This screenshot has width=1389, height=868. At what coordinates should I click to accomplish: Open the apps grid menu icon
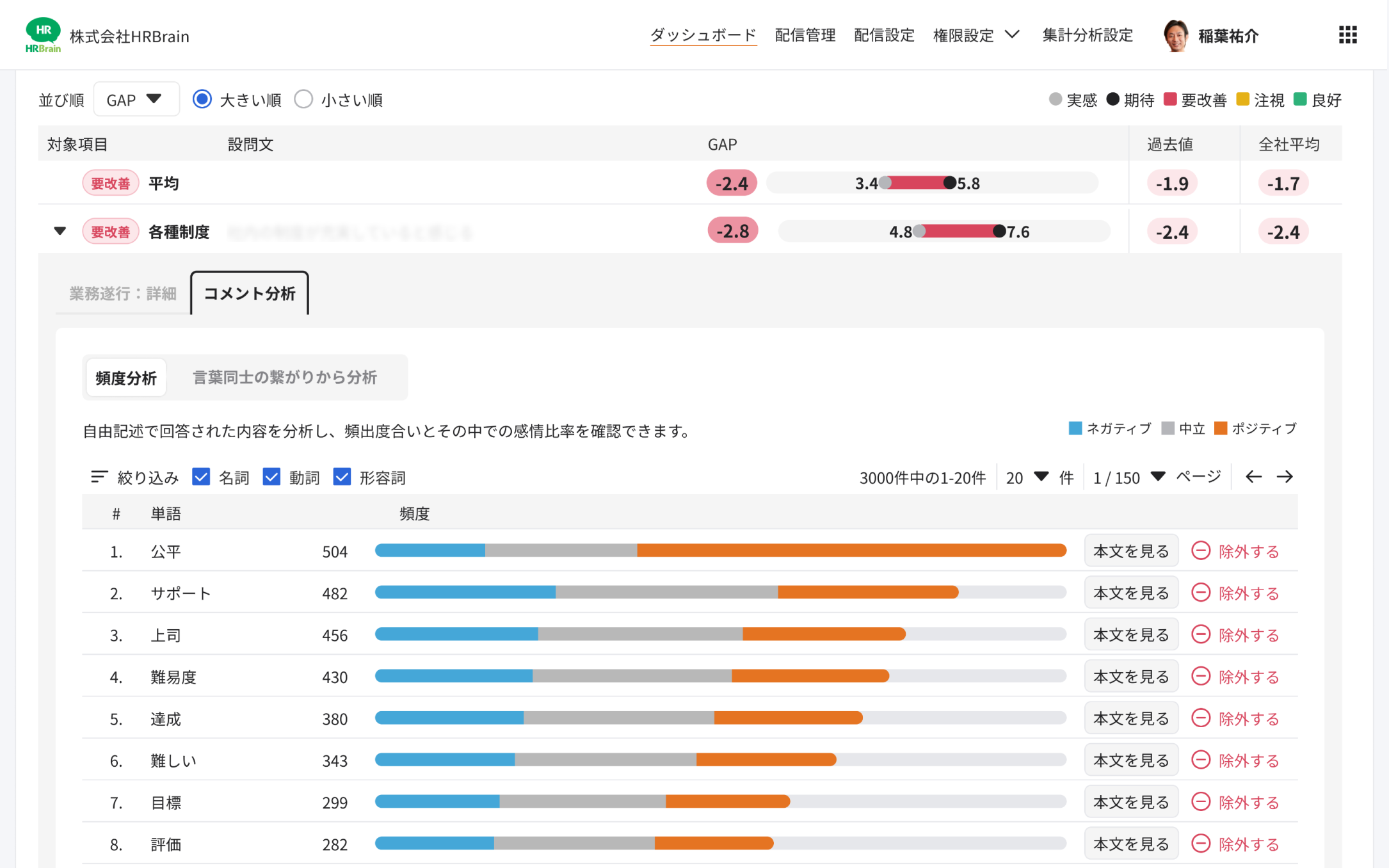coord(1347,35)
